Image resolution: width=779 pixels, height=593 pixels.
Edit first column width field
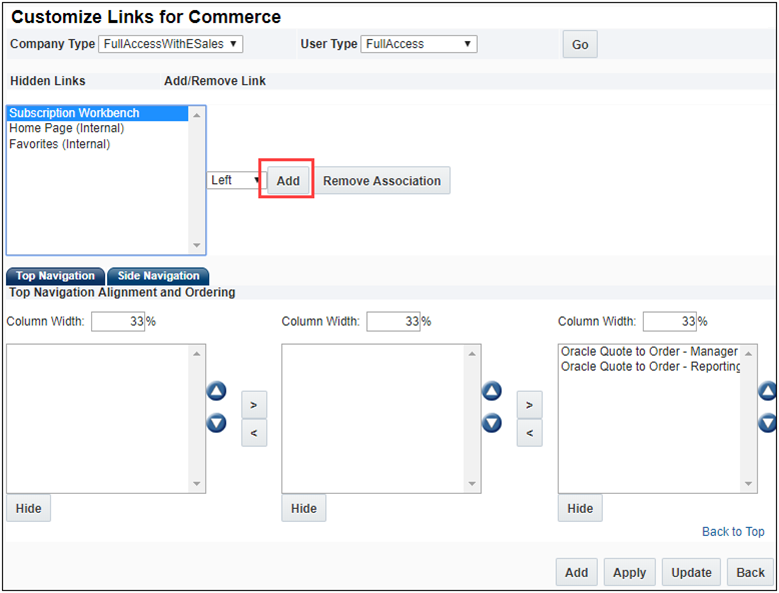coord(118,321)
